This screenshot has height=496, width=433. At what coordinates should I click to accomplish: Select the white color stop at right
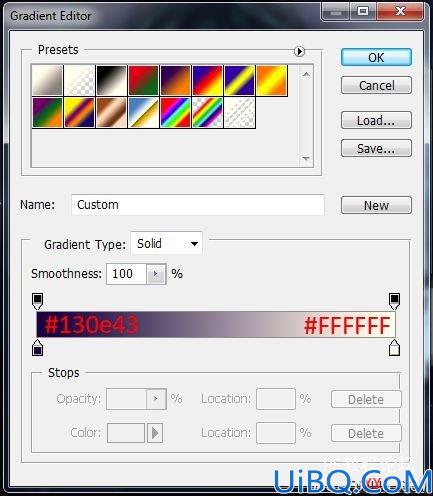click(394, 348)
